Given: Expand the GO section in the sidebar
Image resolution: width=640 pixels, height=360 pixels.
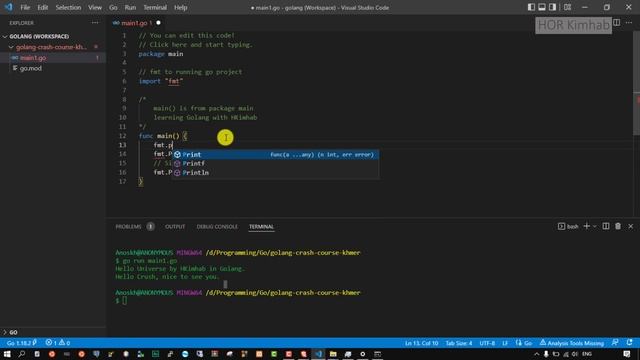Looking at the screenshot, I should pyautogui.click(x=13, y=332).
